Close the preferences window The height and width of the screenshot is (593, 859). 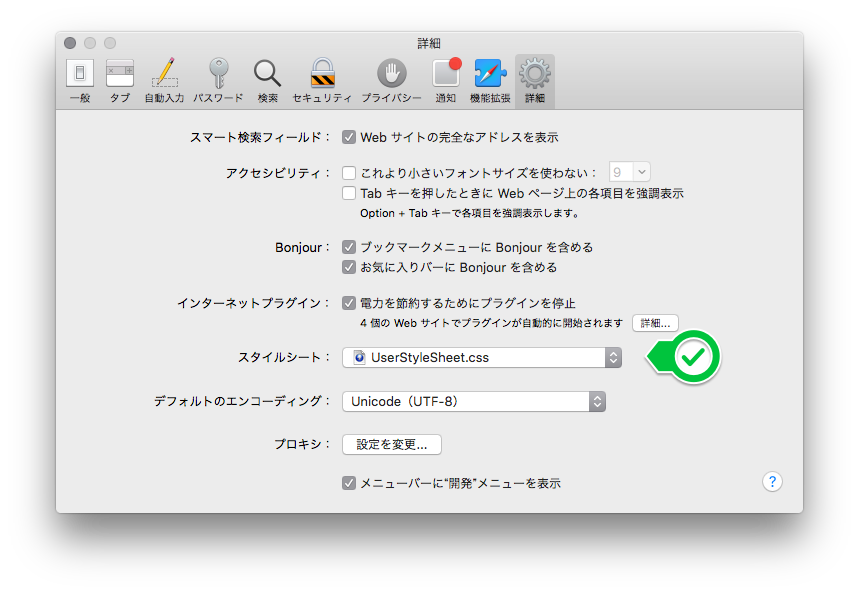point(70,43)
